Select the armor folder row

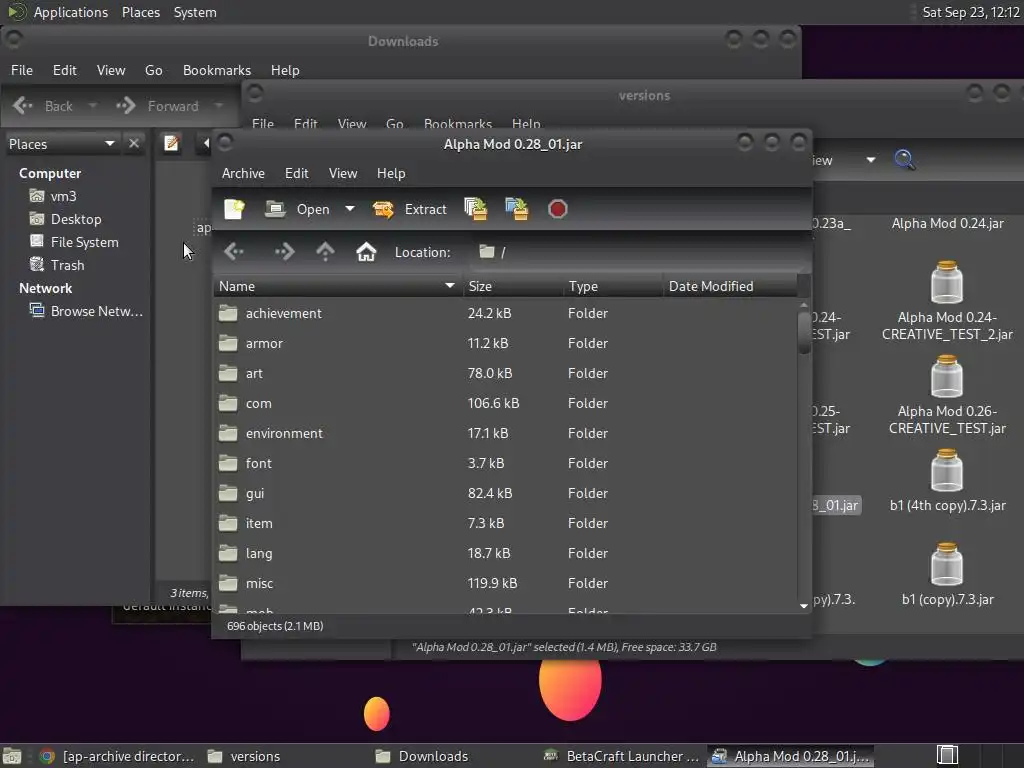coord(505,344)
